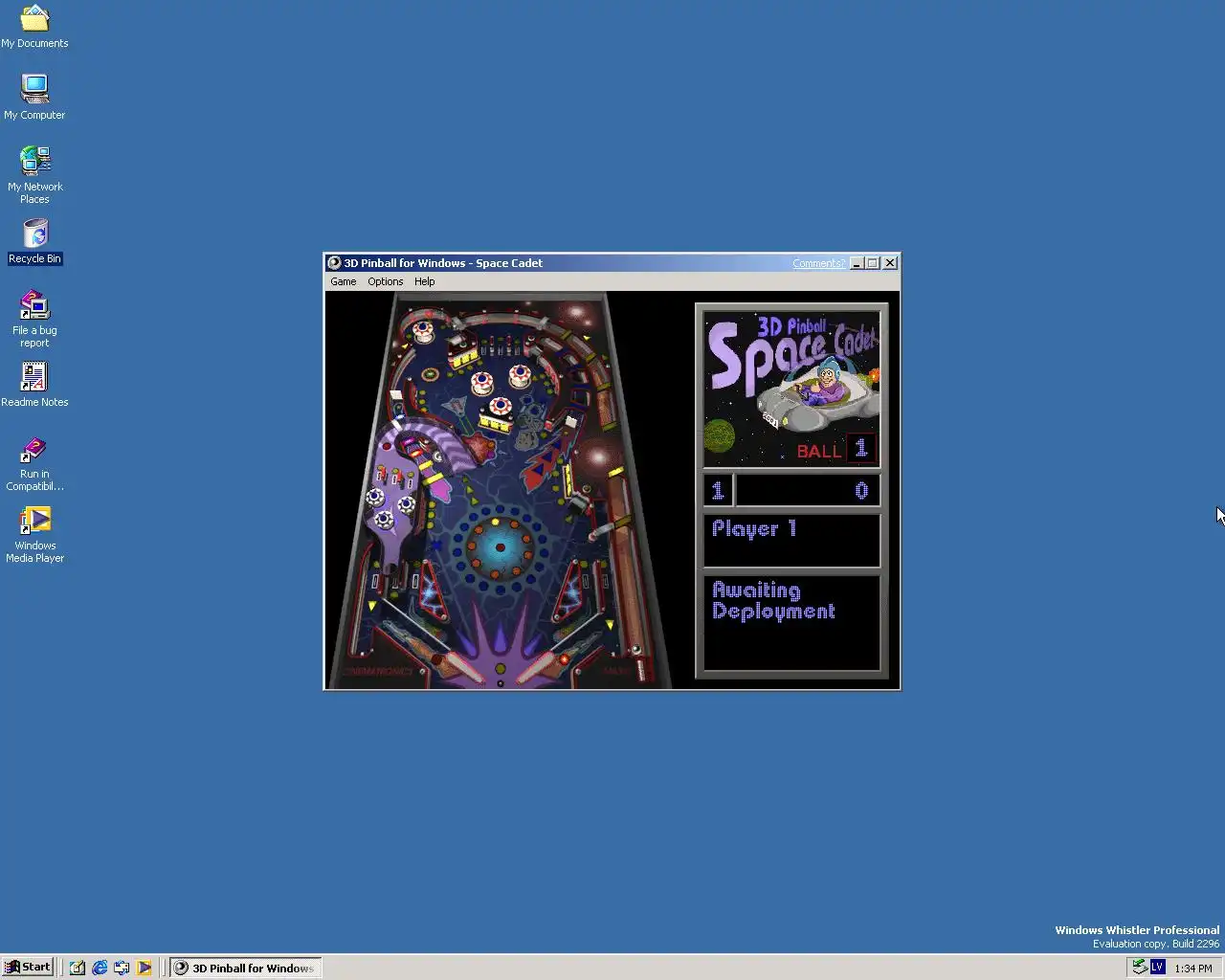The width and height of the screenshot is (1225, 980).
Task: Open the Game menu in Pinball
Action: click(343, 281)
